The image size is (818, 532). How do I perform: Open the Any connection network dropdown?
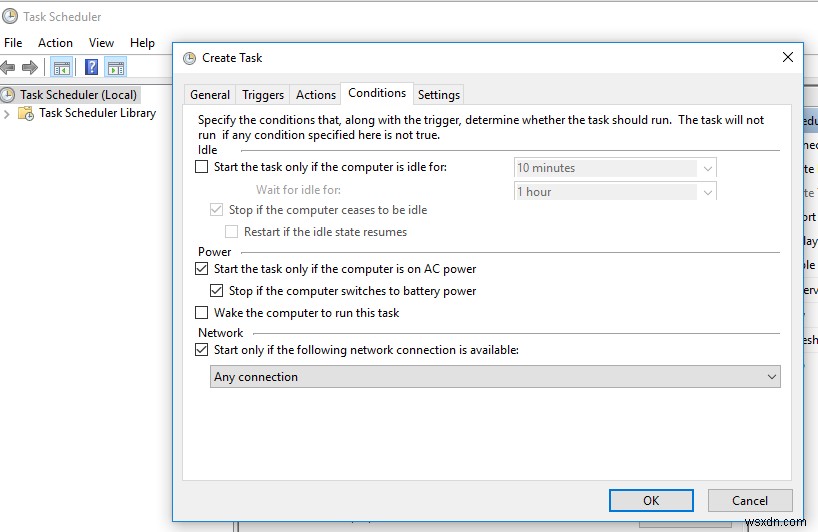pyautogui.click(x=495, y=377)
